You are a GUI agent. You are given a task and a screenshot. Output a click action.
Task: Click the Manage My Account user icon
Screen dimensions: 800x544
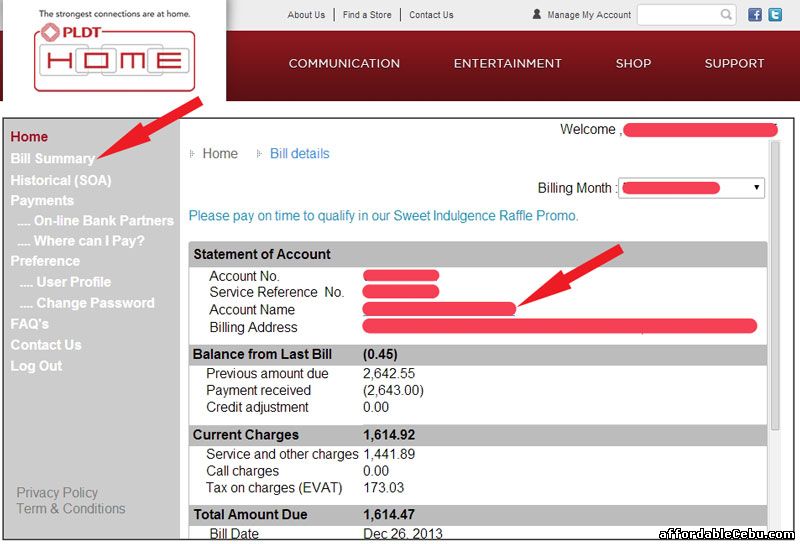coord(537,15)
